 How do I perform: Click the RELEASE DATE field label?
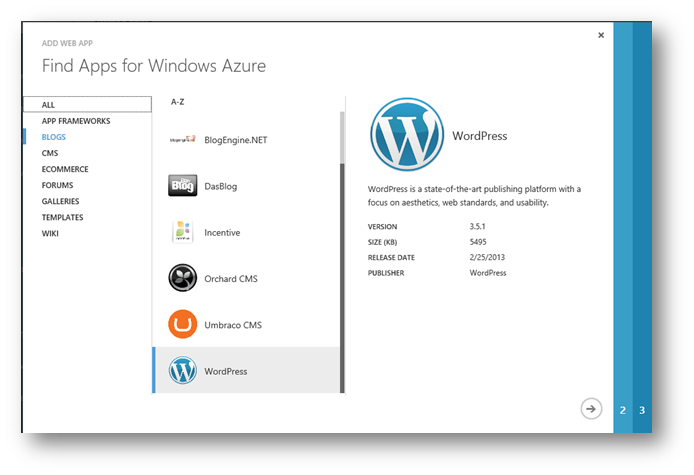pos(391,258)
